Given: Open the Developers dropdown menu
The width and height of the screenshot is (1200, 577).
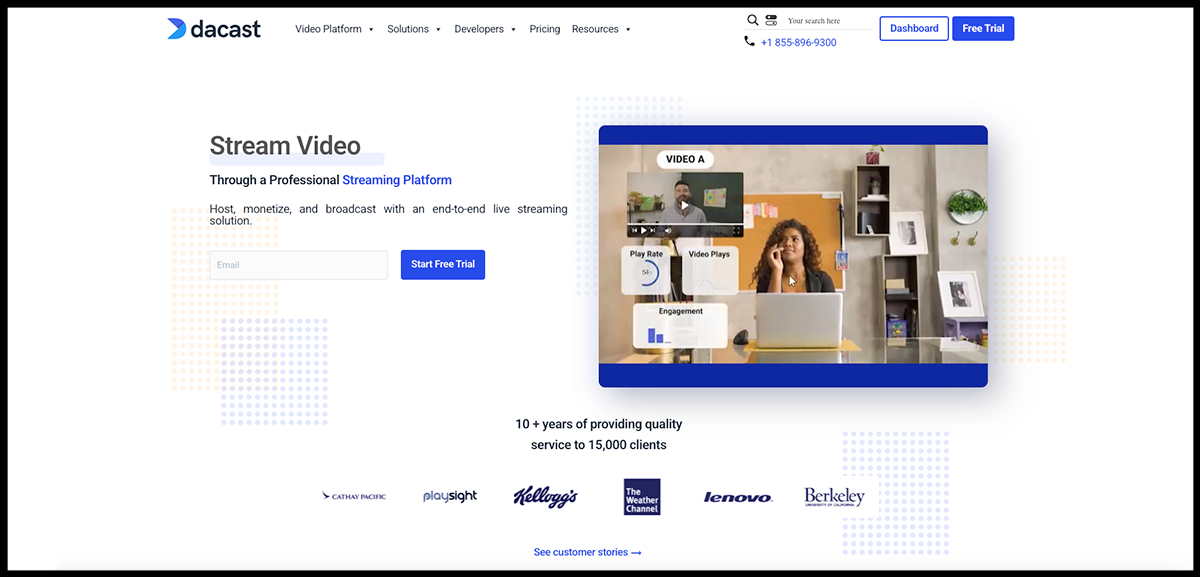Looking at the screenshot, I should [485, 29].
